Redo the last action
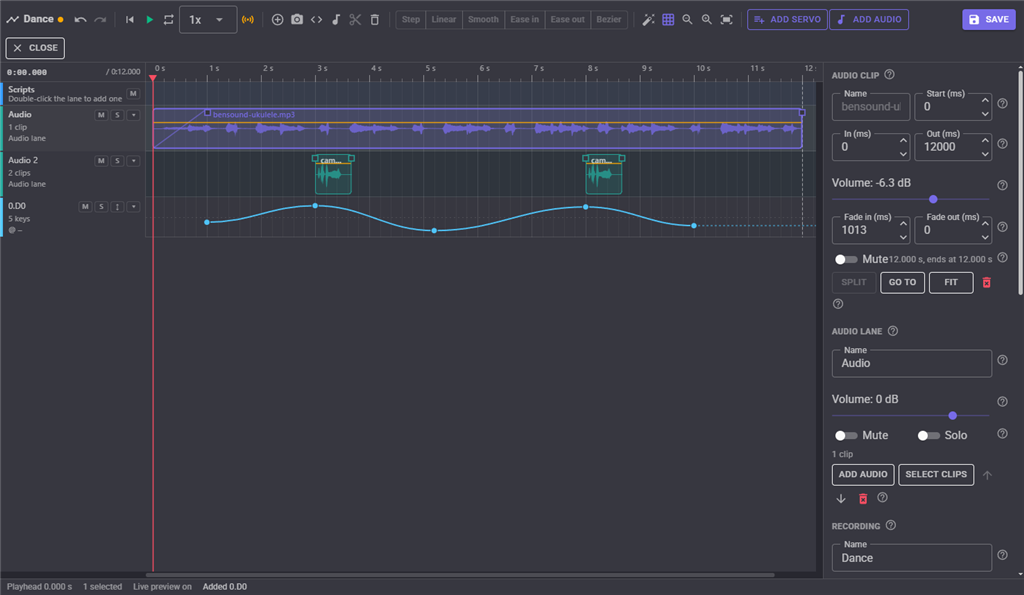 pos(100,20)
